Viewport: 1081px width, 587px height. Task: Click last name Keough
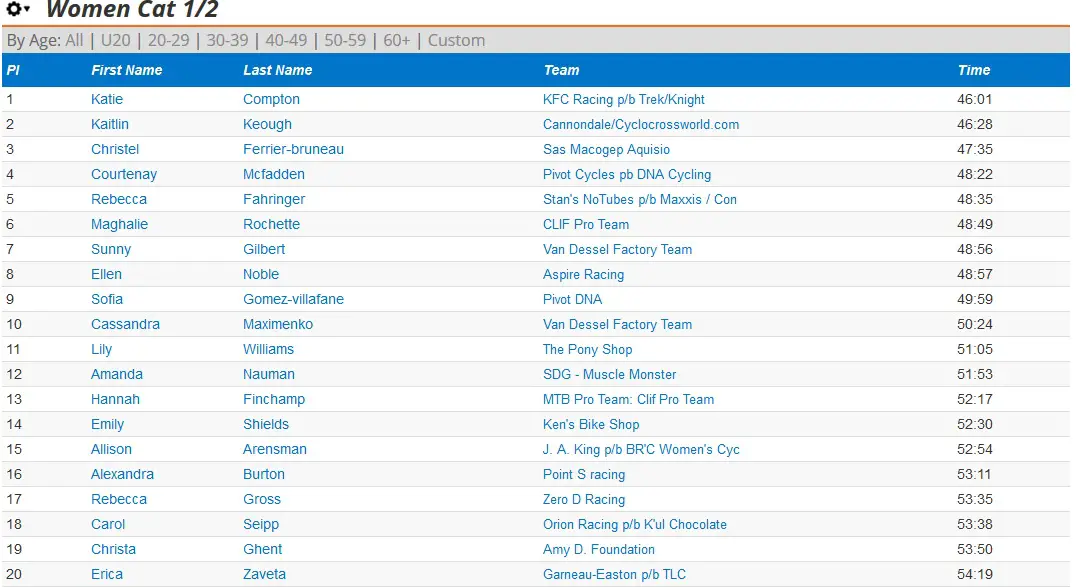coord(267,124)
